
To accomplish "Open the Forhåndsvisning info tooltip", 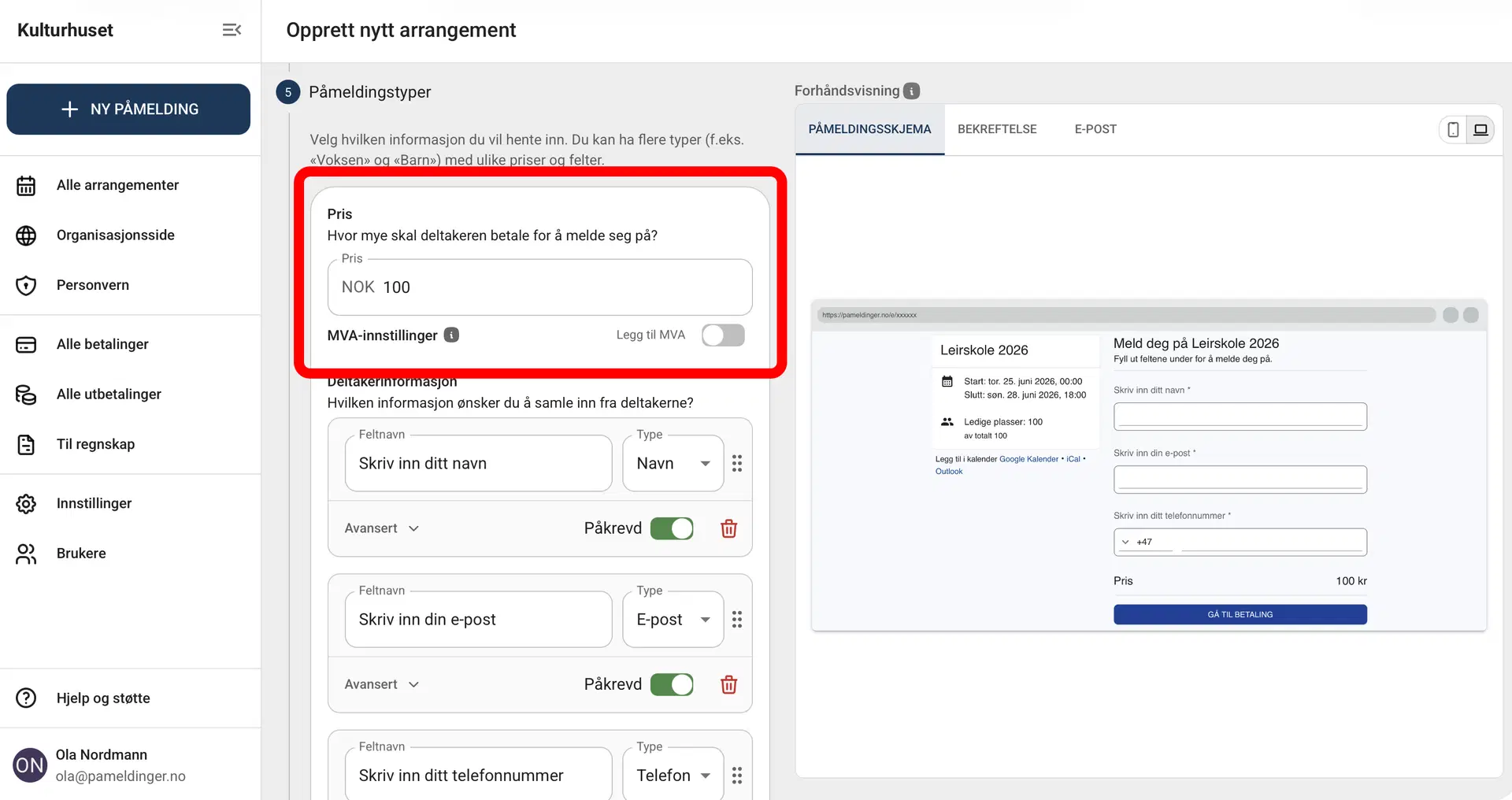I will (911, 91).
